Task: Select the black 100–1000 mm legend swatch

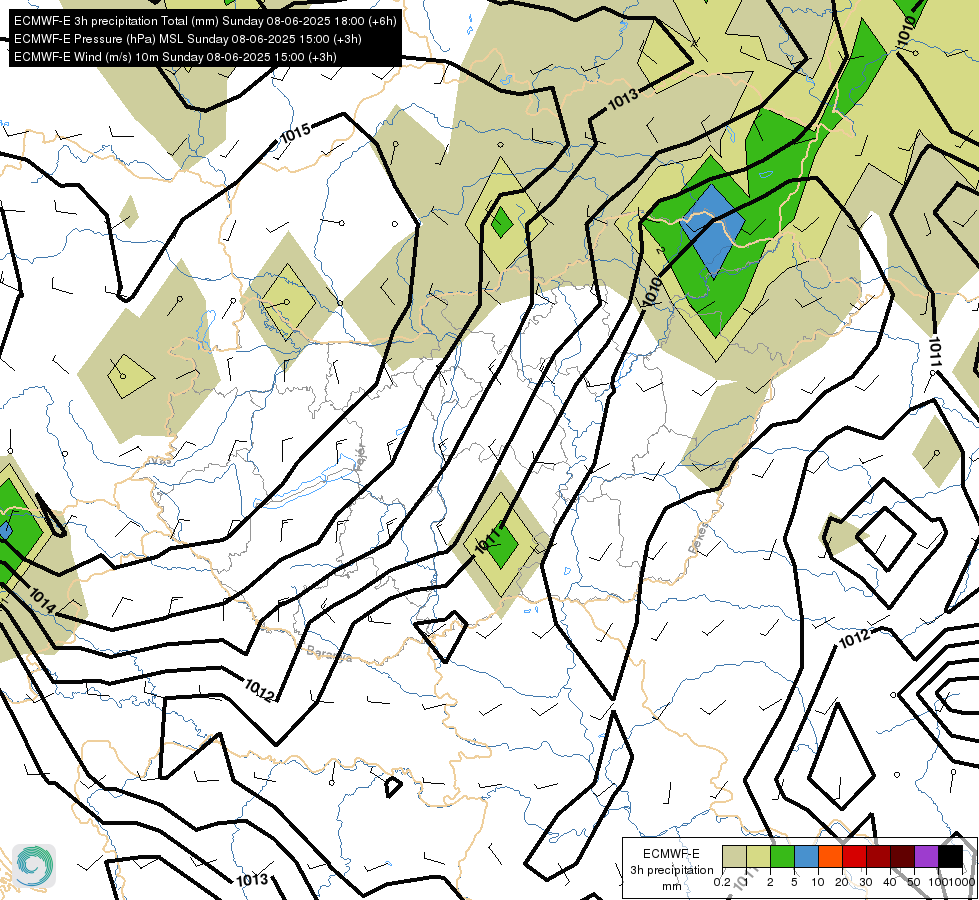Action: [950, 856]
